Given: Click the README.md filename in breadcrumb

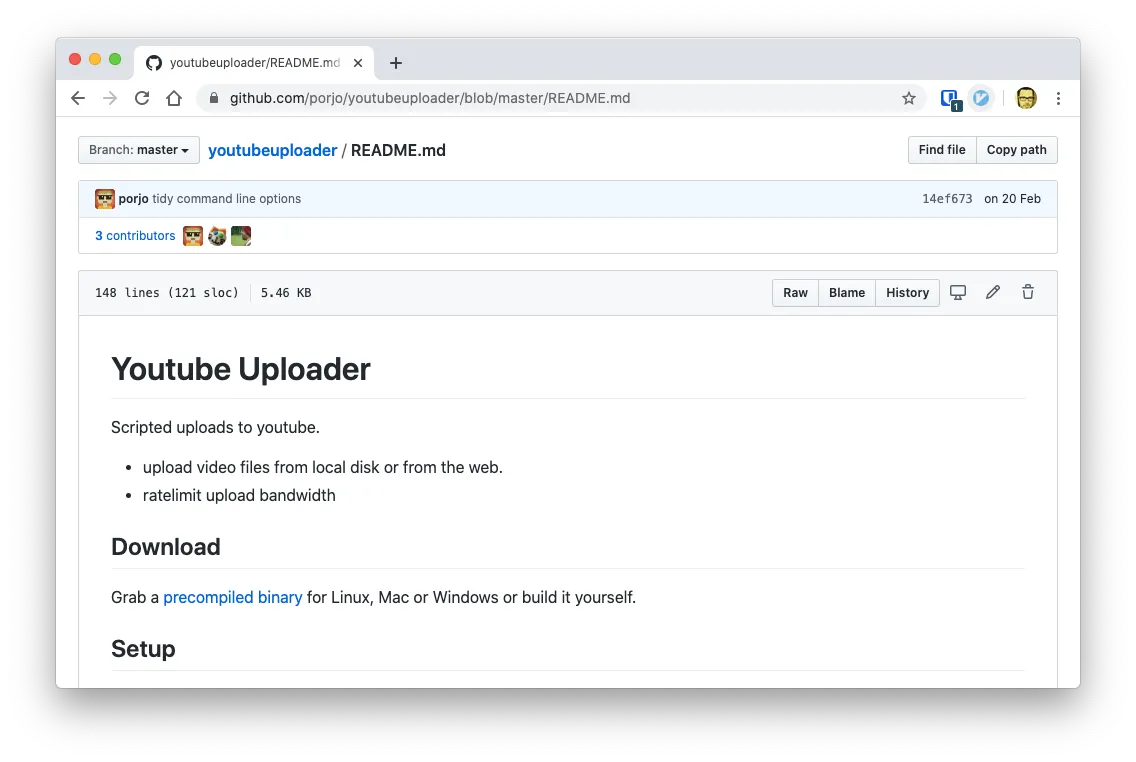Looking at the screenshot, I should coord(398,150).
